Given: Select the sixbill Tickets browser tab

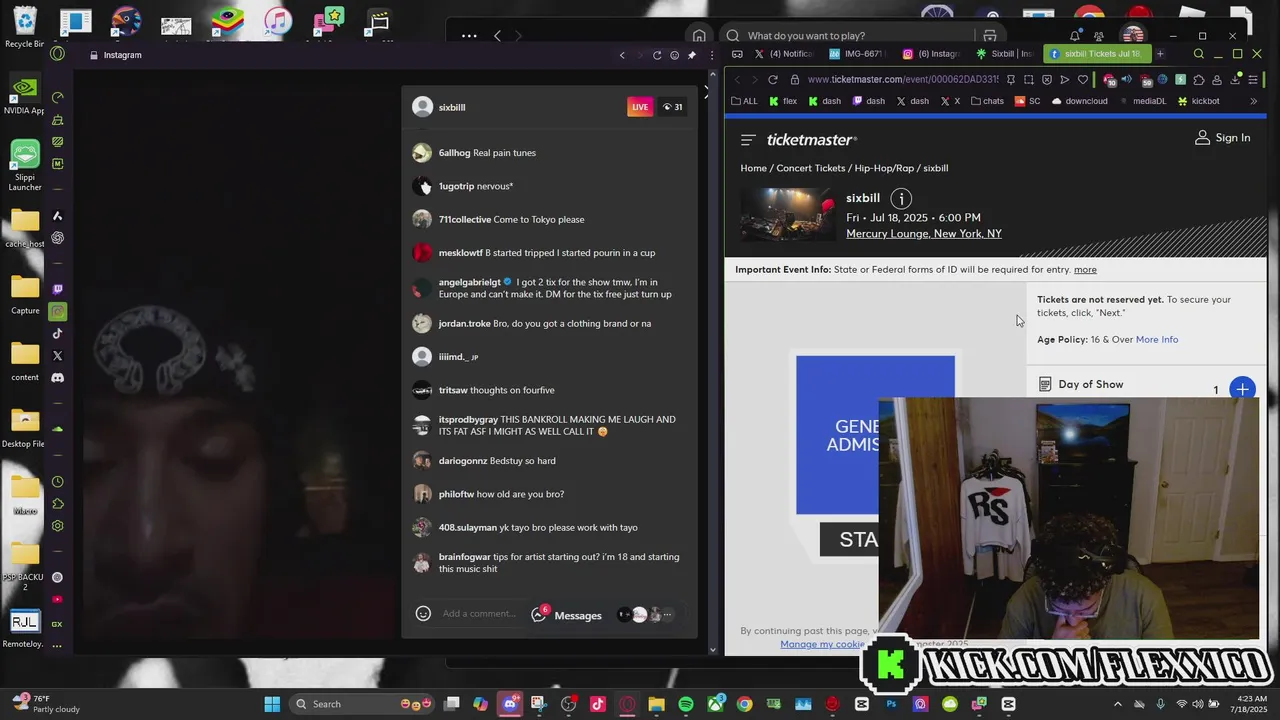Looking at the screenshot, I should [x=1097, y=54].
